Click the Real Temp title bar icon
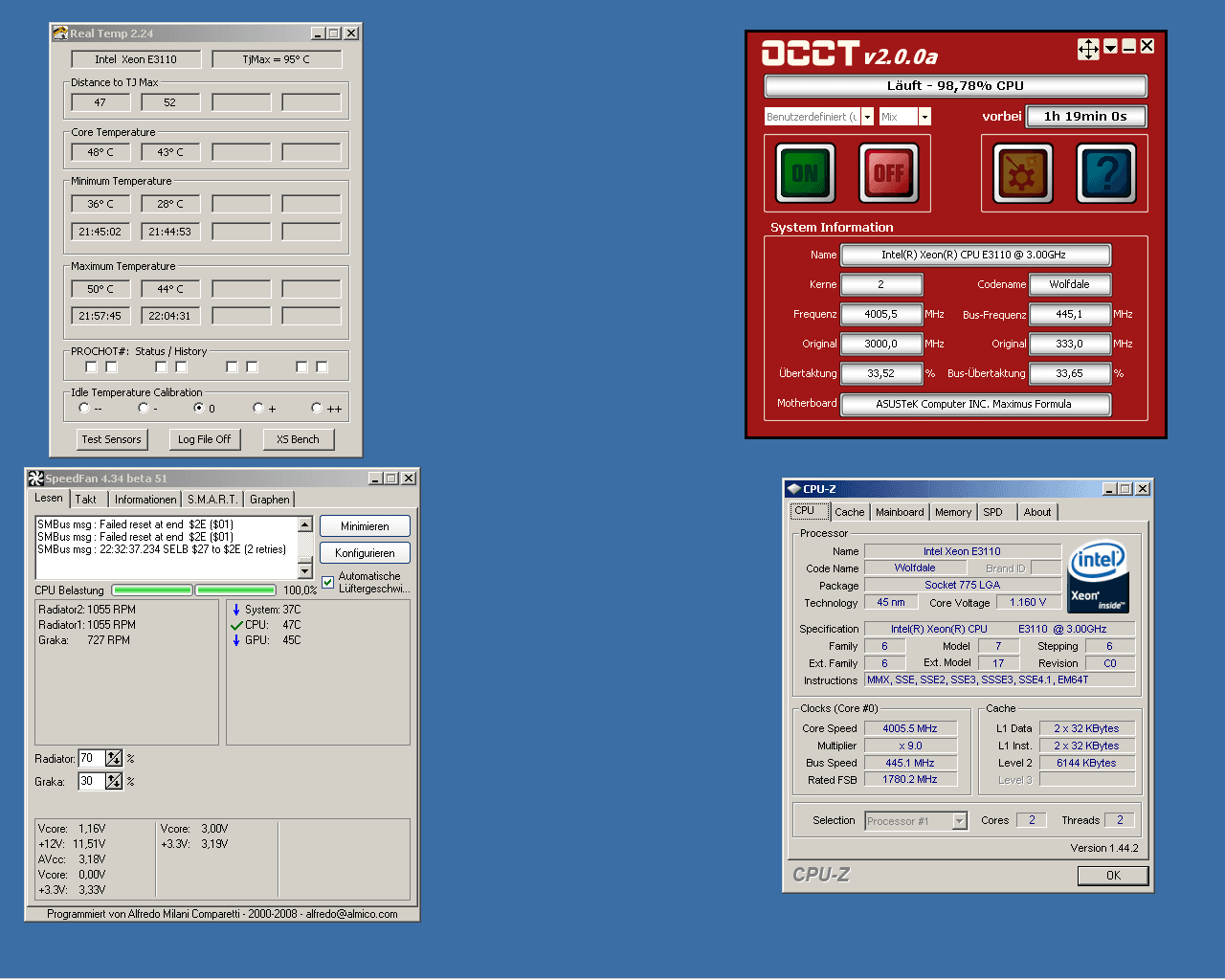The height and width of the screenshot is (980, 1225). 60,33
